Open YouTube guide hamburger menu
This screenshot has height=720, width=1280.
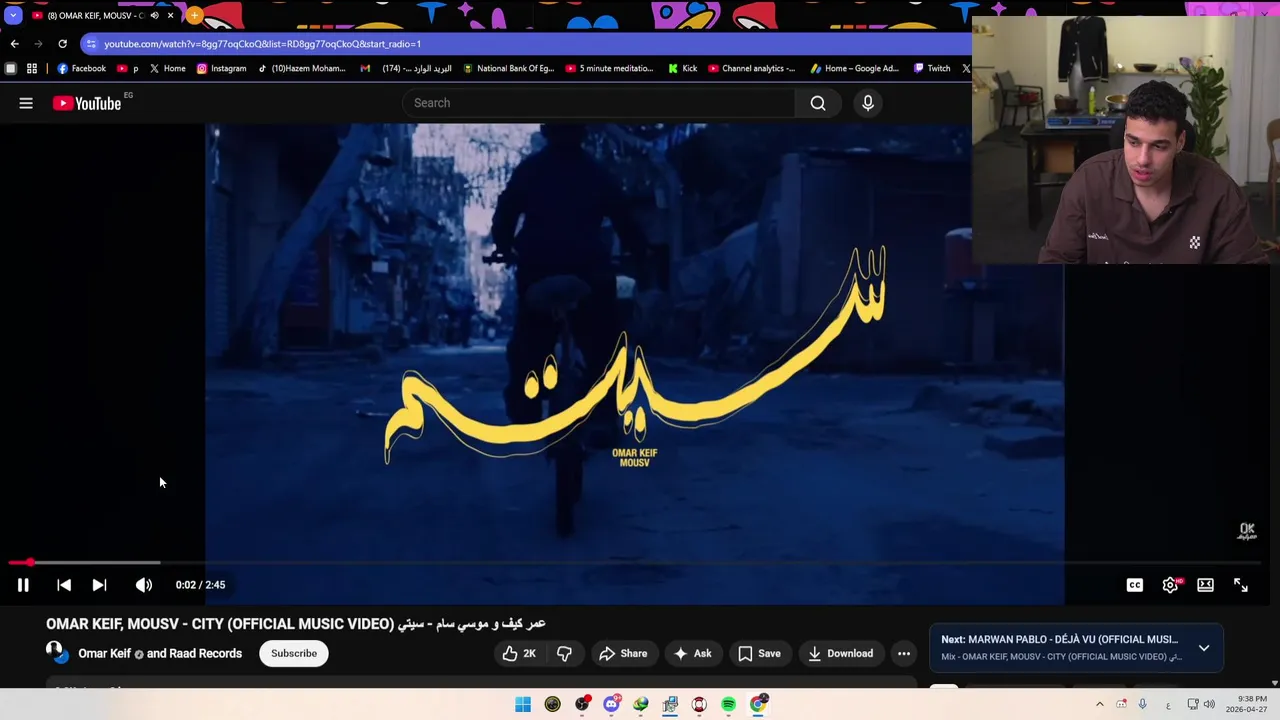tap(26, 103)
